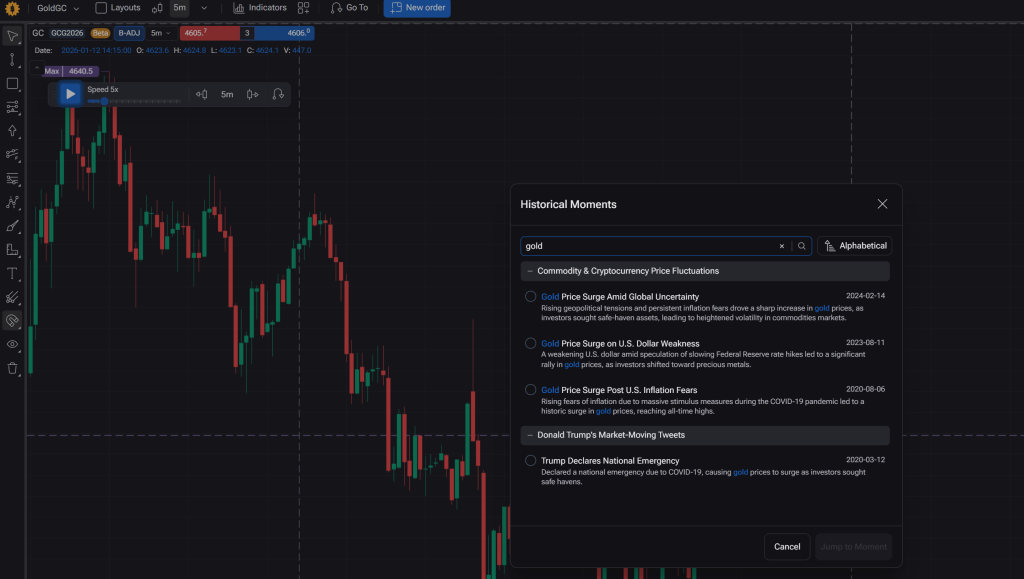Screen dimensions: 1024x579
Task: Click date 2020-08-06
Action: [865, 389]
